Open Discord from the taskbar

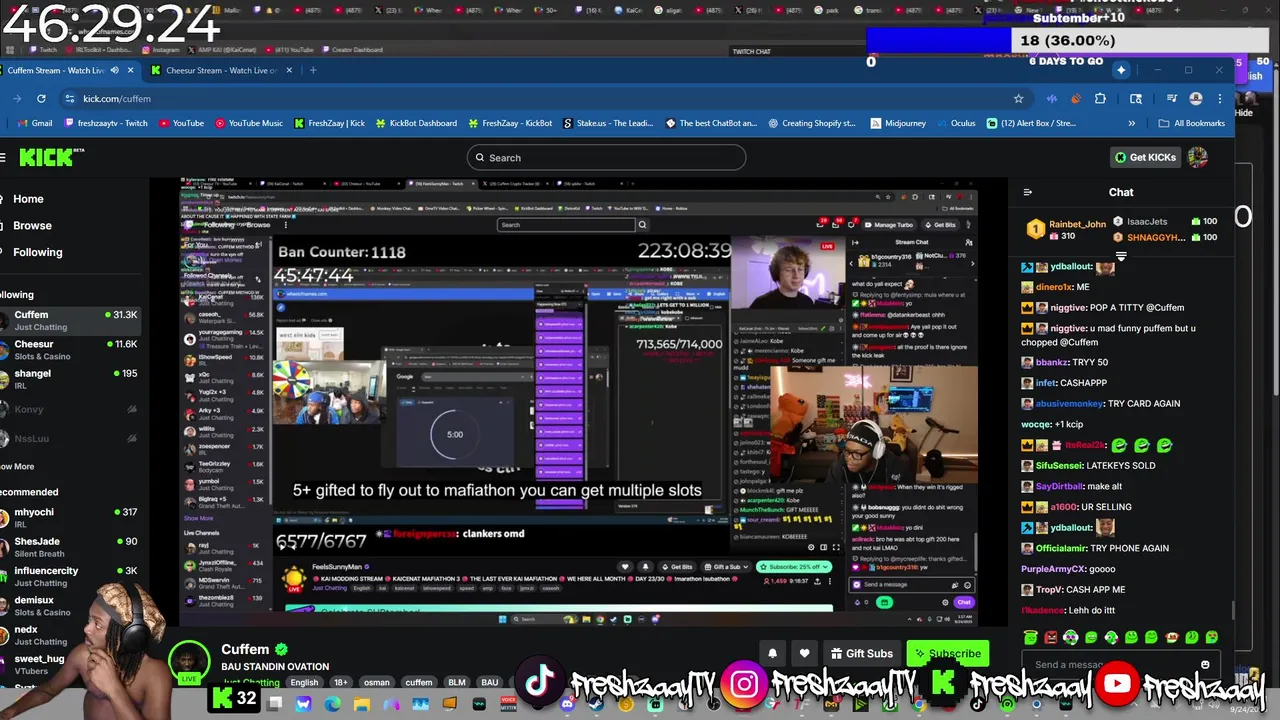pyautogui.click(x=567, y=704)
